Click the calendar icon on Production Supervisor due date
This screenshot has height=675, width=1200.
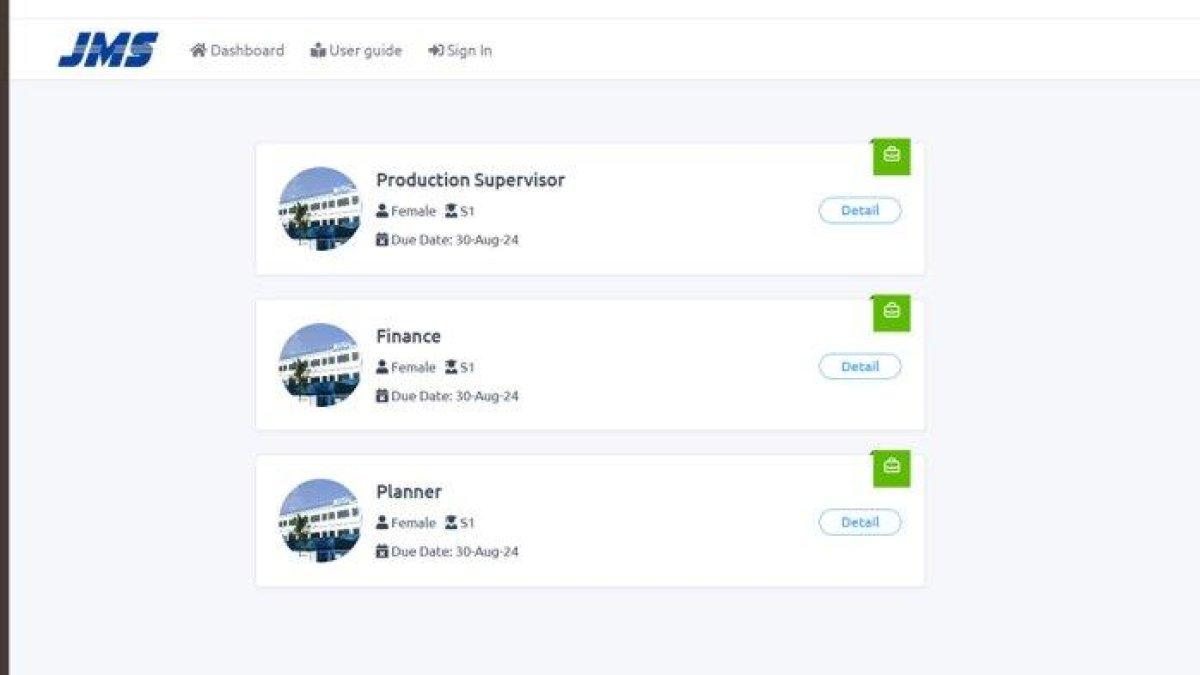pos(382,240)
